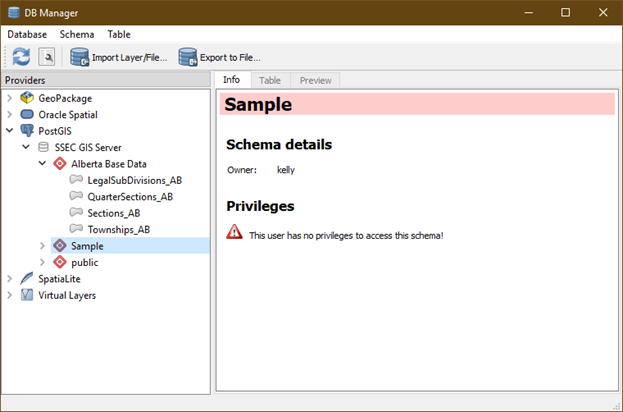Open the Schema menu

(x=77, y=35)
